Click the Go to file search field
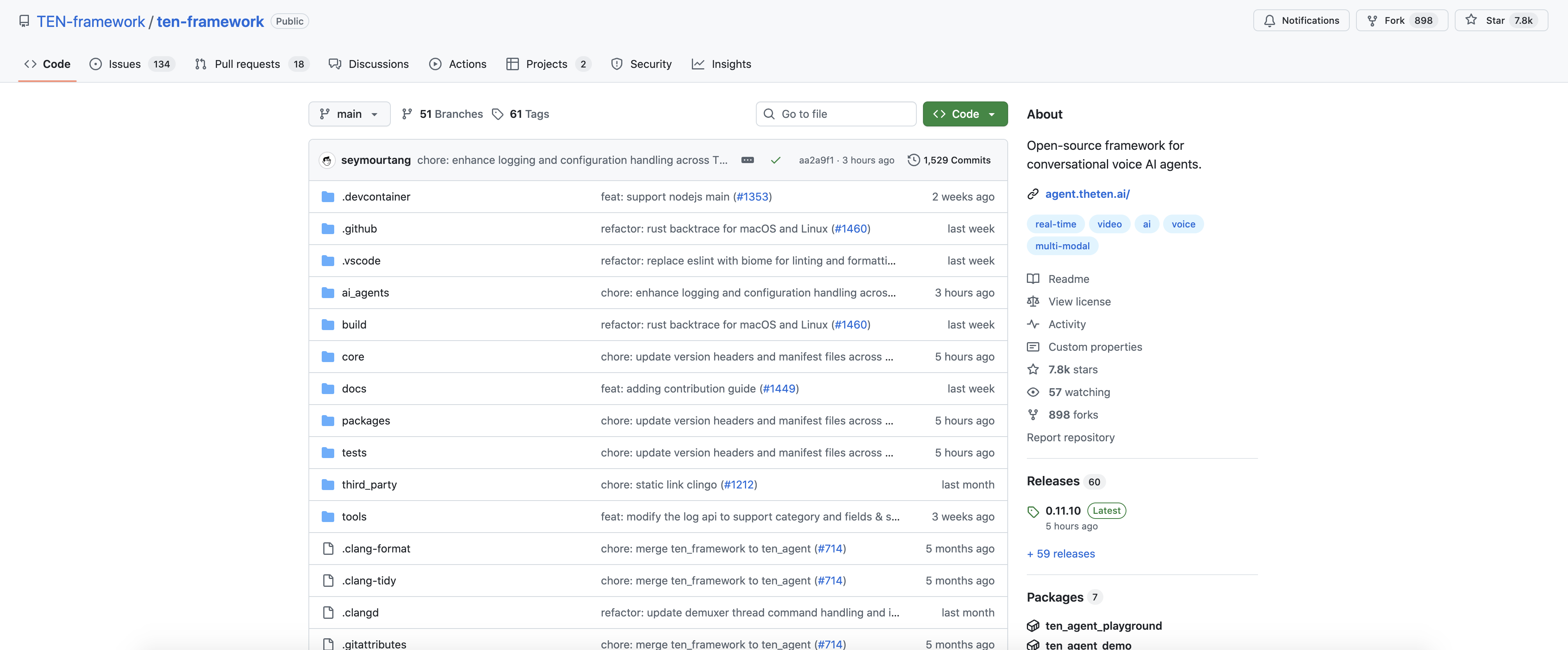 coord(836,114)
